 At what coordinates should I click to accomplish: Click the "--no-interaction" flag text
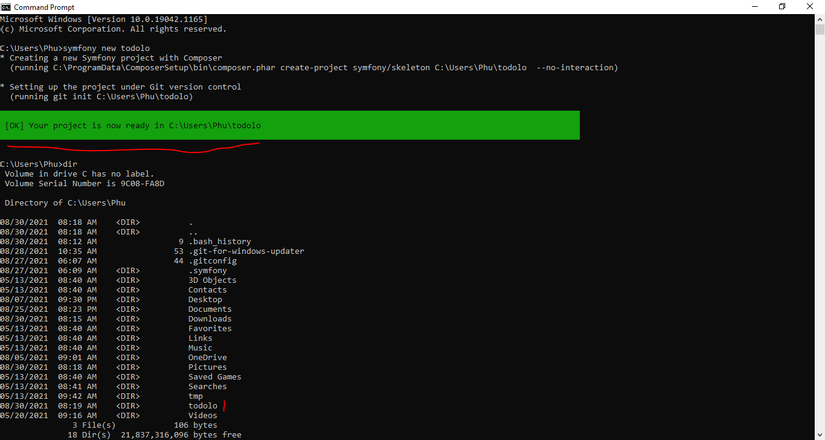[x=575, y=67]
